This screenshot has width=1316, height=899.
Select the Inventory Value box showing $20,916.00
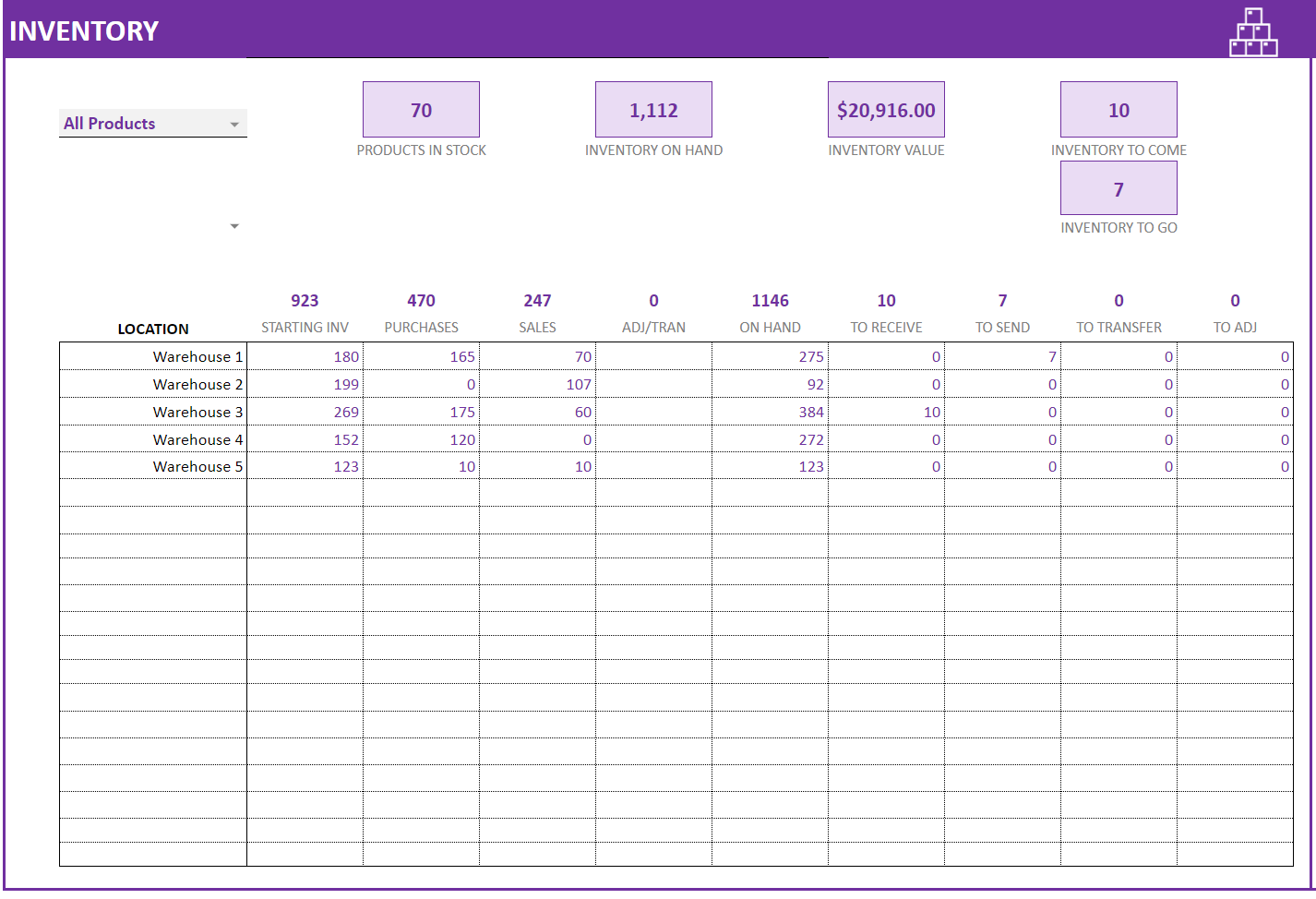click(886, 109)
